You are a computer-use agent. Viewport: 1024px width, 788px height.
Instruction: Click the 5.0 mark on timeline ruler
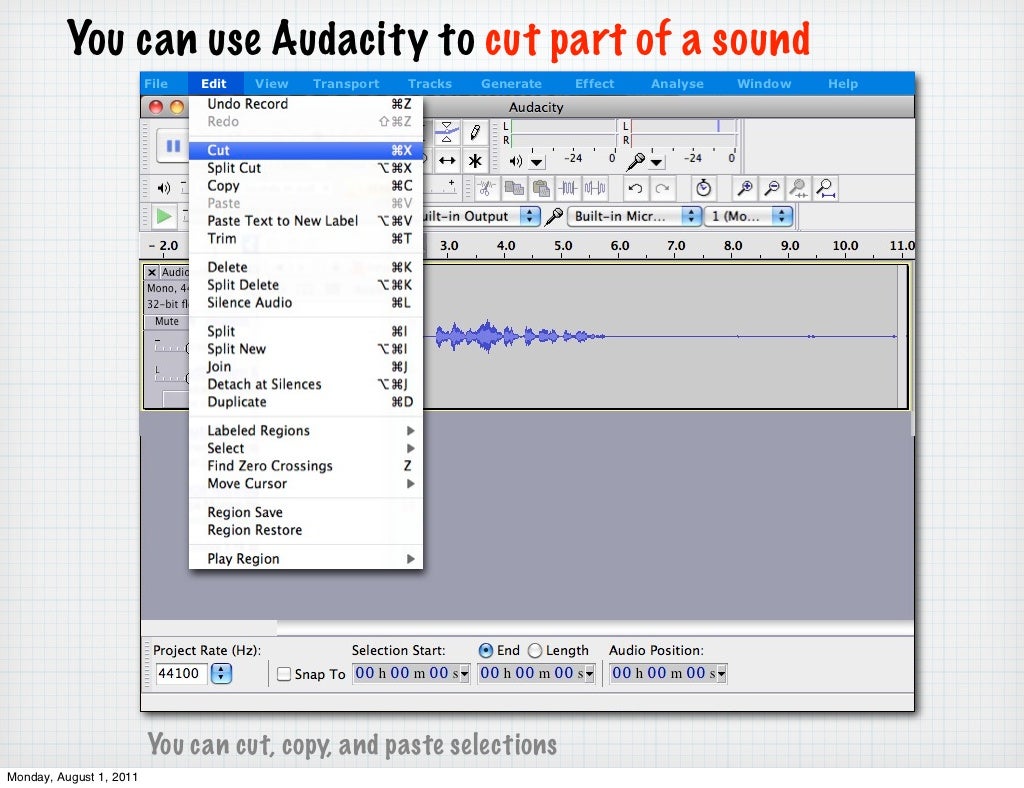tap(563, 246)
